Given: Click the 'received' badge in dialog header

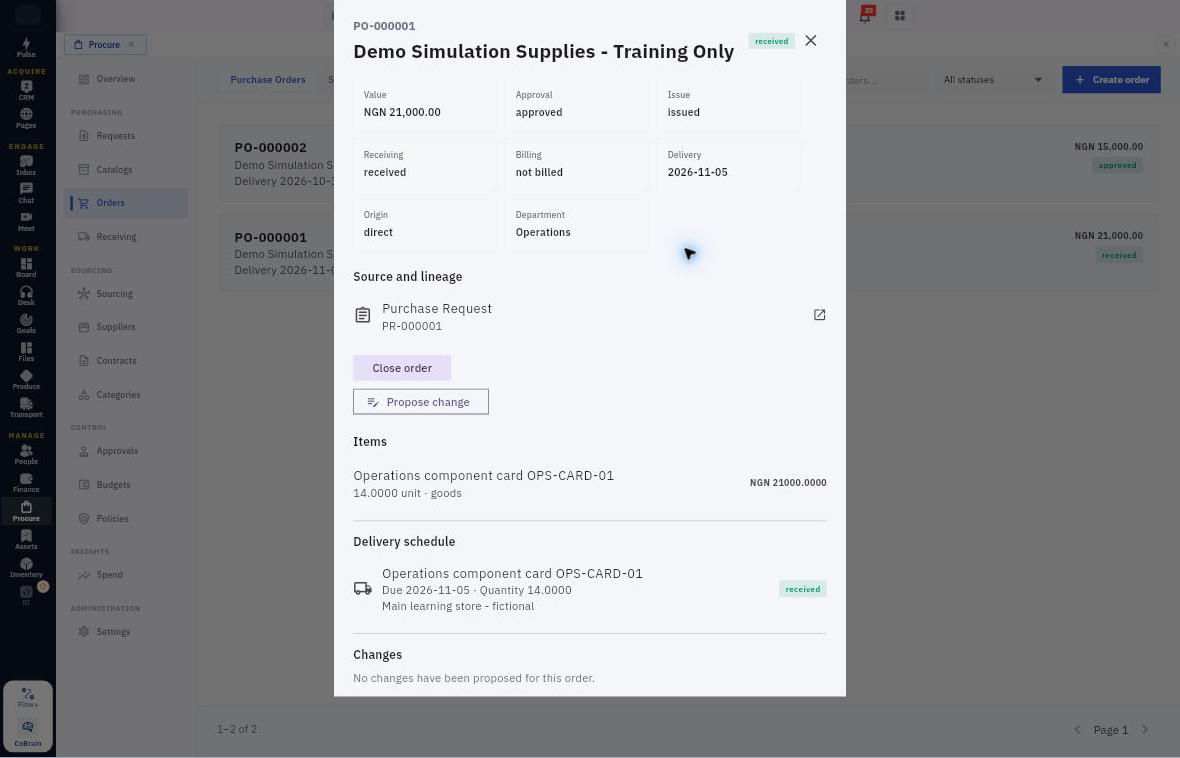Looking at the screenshot, I should pos(771,41).
